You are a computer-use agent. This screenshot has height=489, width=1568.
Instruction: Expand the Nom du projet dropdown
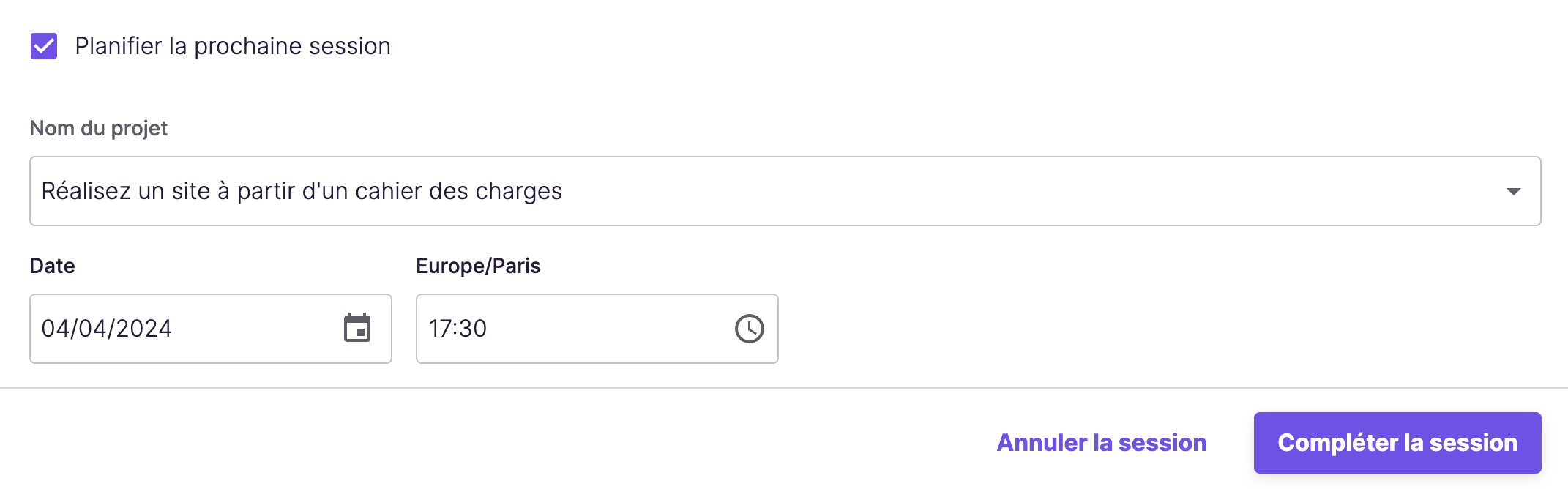785,191
